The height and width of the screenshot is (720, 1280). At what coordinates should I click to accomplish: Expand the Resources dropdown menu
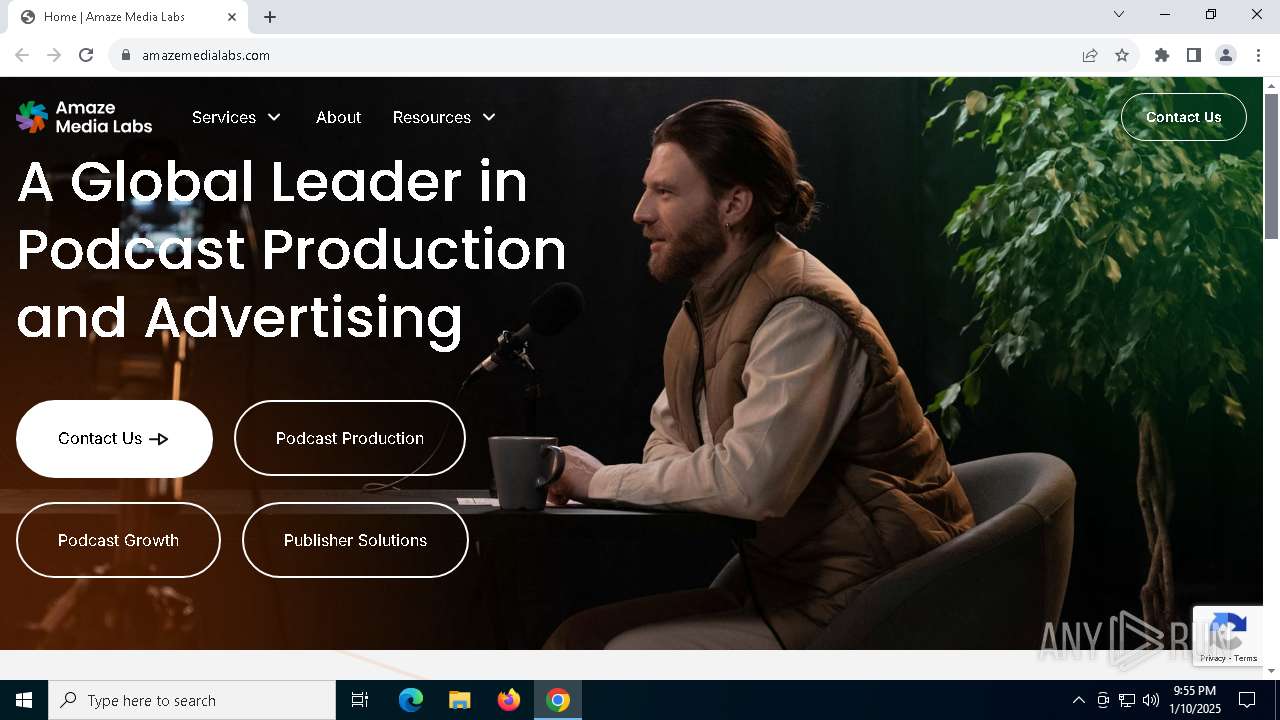click(x=445, y=117)
